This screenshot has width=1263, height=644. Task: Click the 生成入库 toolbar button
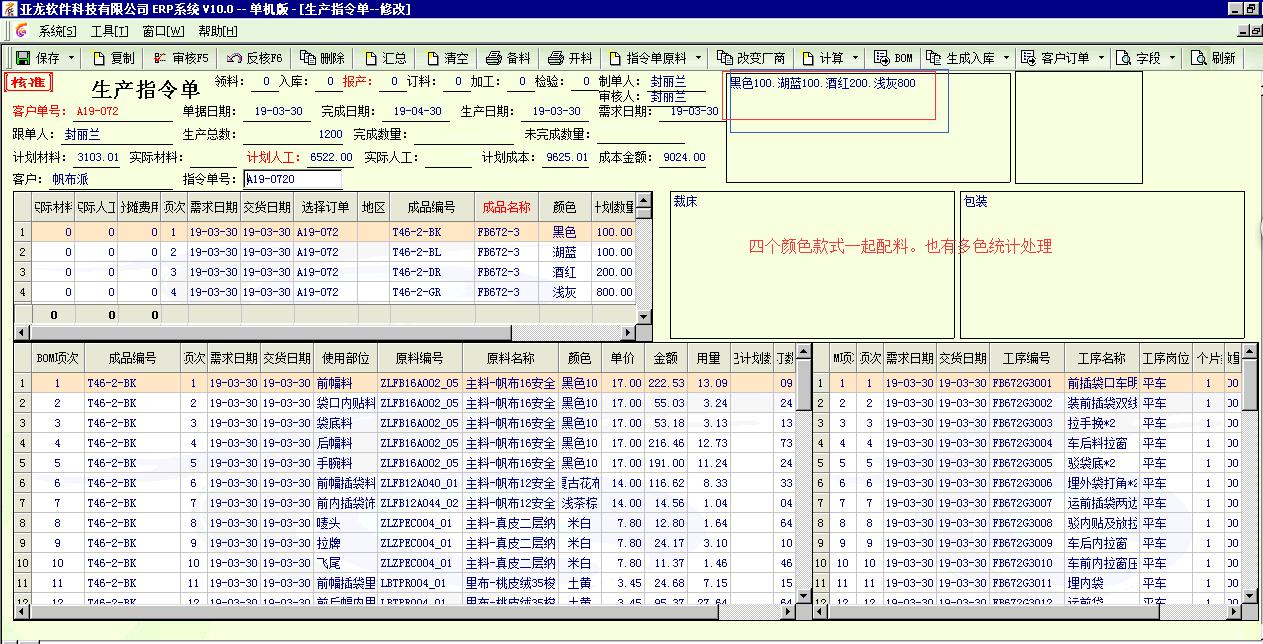click(960, 58)
